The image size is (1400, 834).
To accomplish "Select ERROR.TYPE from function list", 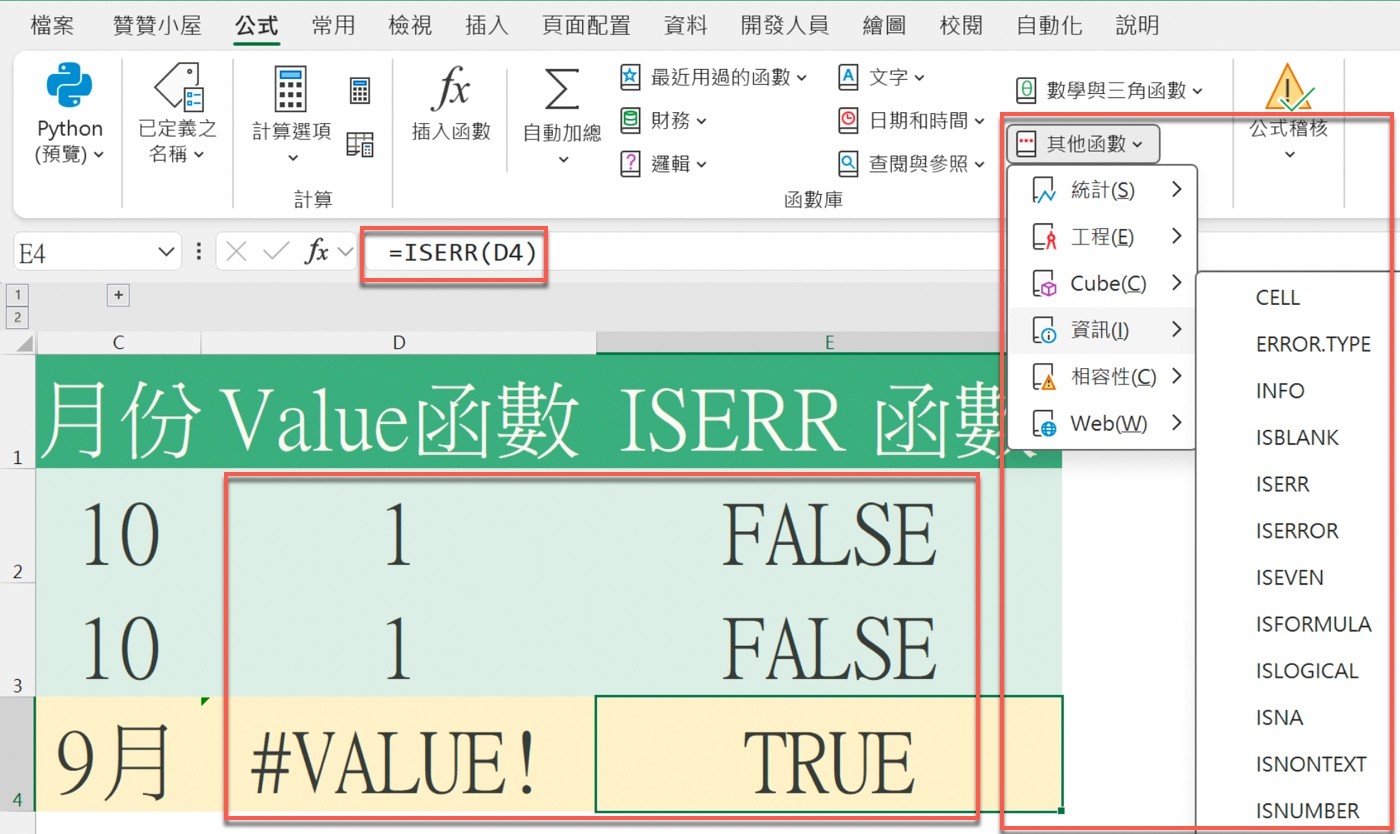I will coord(1313,344).
